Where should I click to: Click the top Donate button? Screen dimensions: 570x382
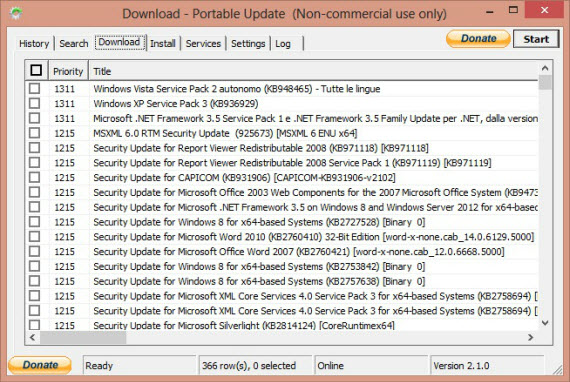point(478,39)
